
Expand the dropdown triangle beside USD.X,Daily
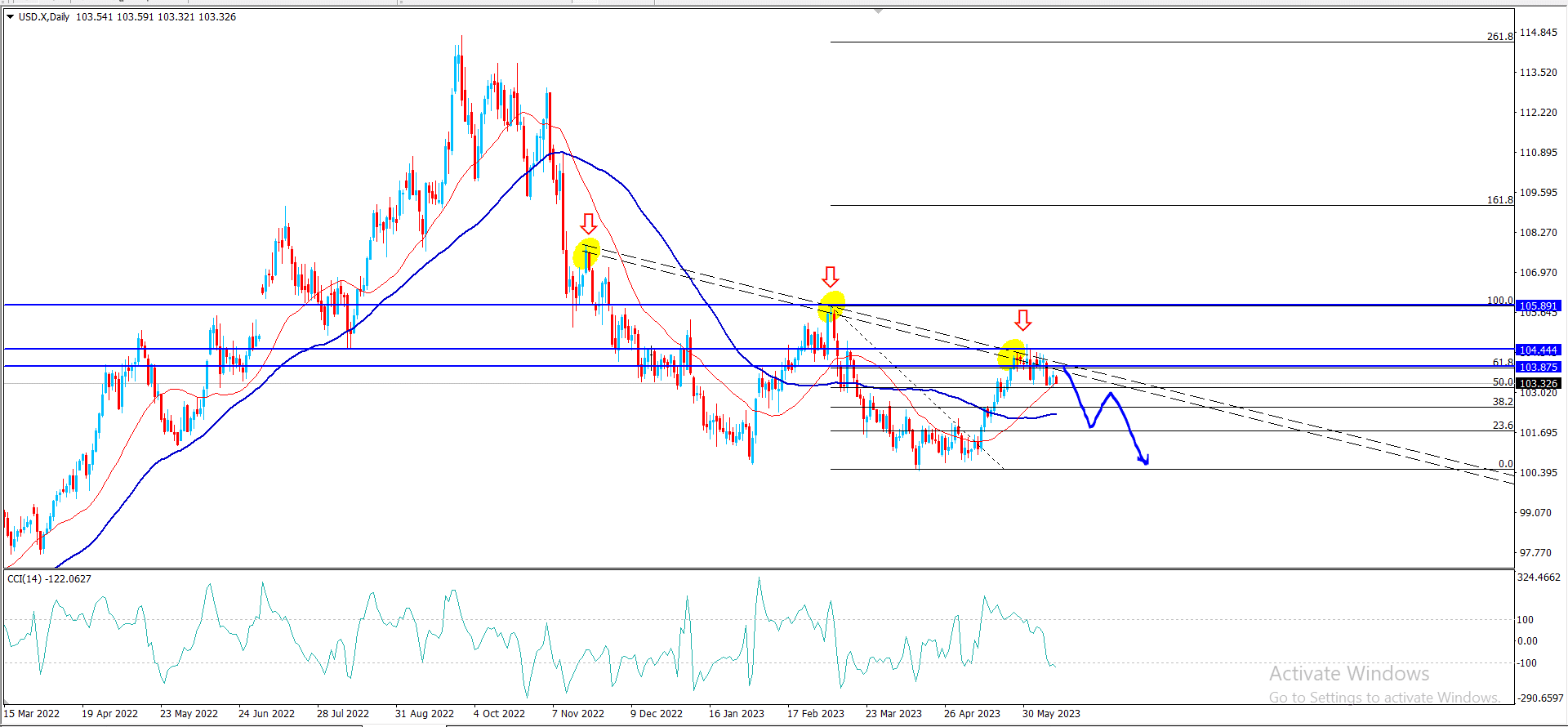pyautogui.click(x=10, y=16)
